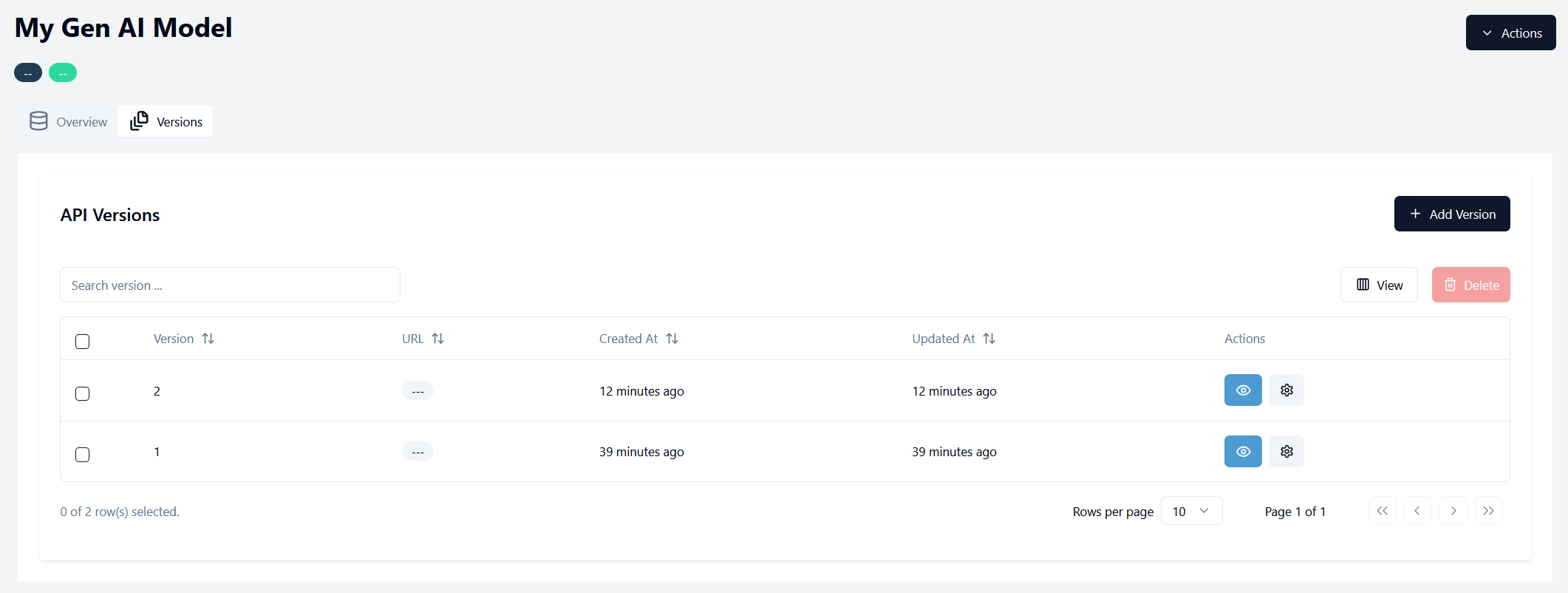Click the Add Version button

(1451, 214)
